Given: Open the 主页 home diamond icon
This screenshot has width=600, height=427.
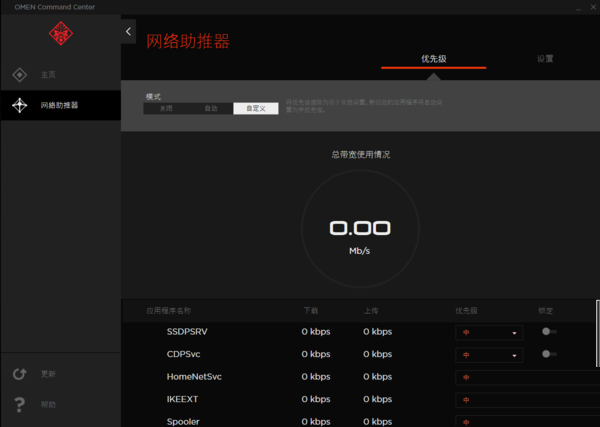Looking at the screenshot, I should [20, 75].
